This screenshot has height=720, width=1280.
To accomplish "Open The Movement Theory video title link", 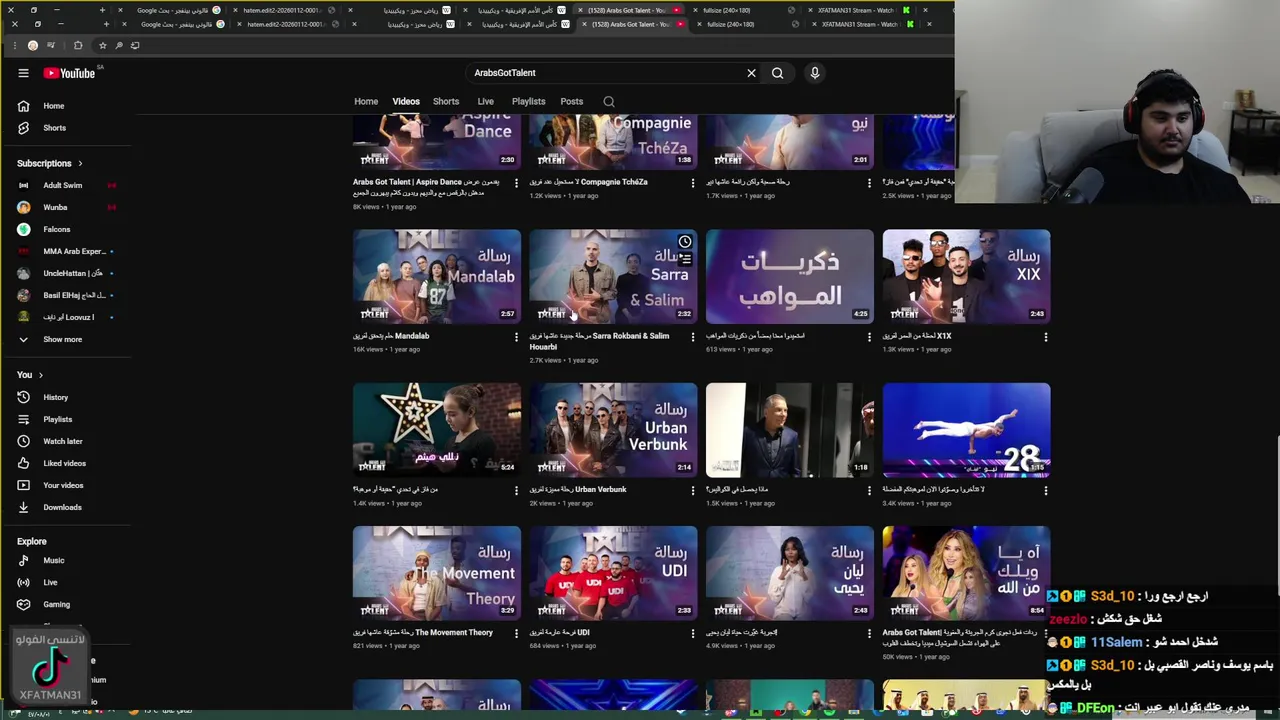I will [x=423, y=632].
